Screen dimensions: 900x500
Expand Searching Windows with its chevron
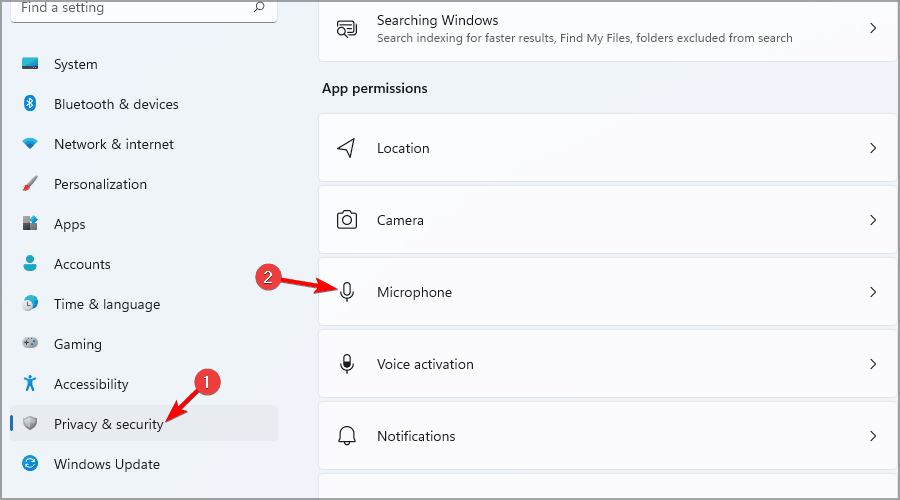tap(873, 28)
